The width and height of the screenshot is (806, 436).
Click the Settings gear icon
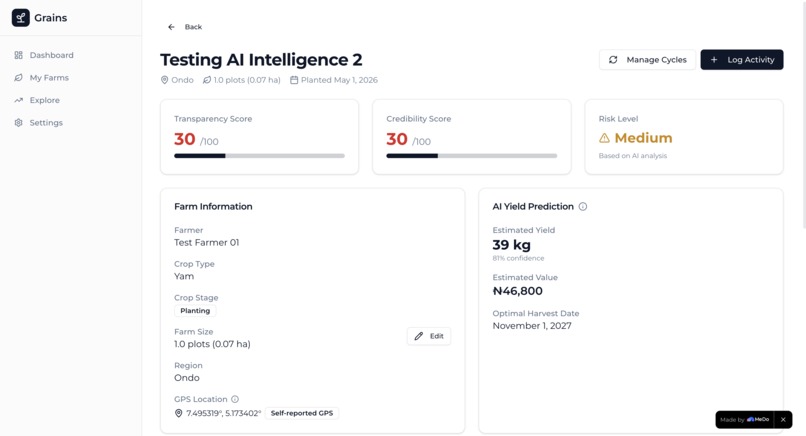click(x=19, y=123)
